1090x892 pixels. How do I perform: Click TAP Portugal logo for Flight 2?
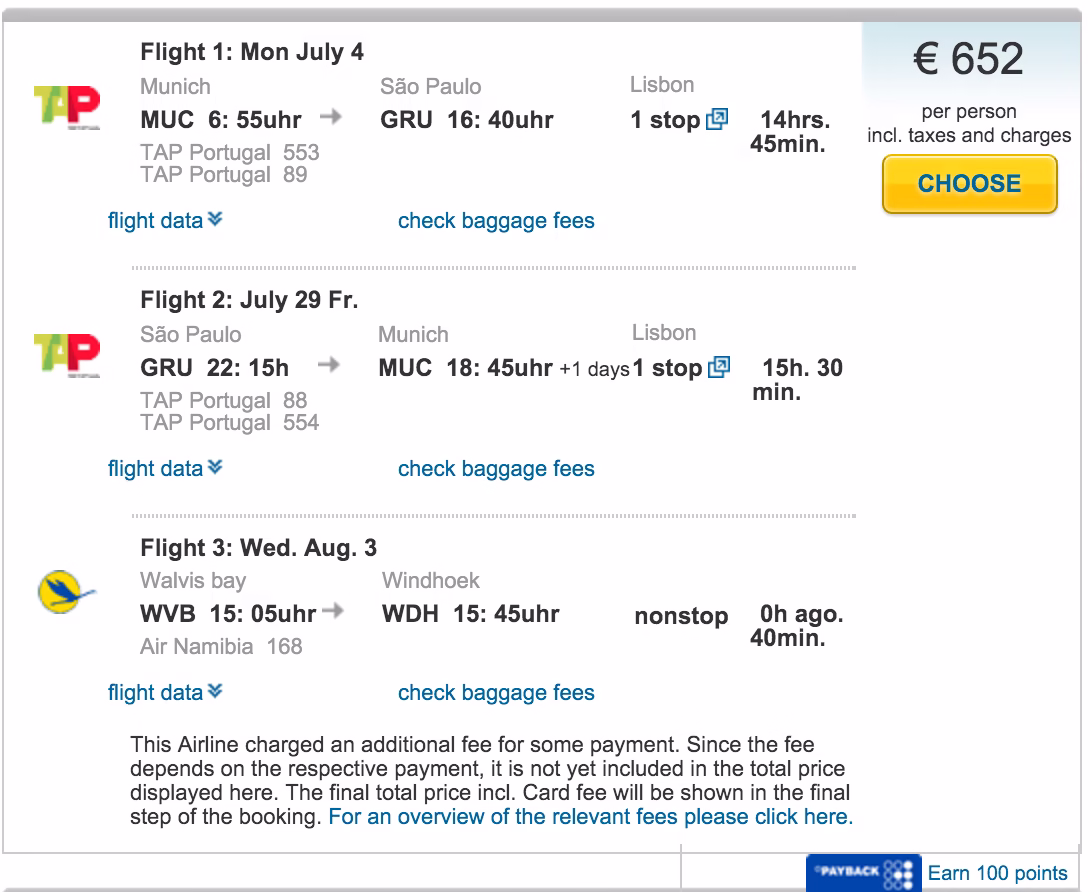point(67,355)
